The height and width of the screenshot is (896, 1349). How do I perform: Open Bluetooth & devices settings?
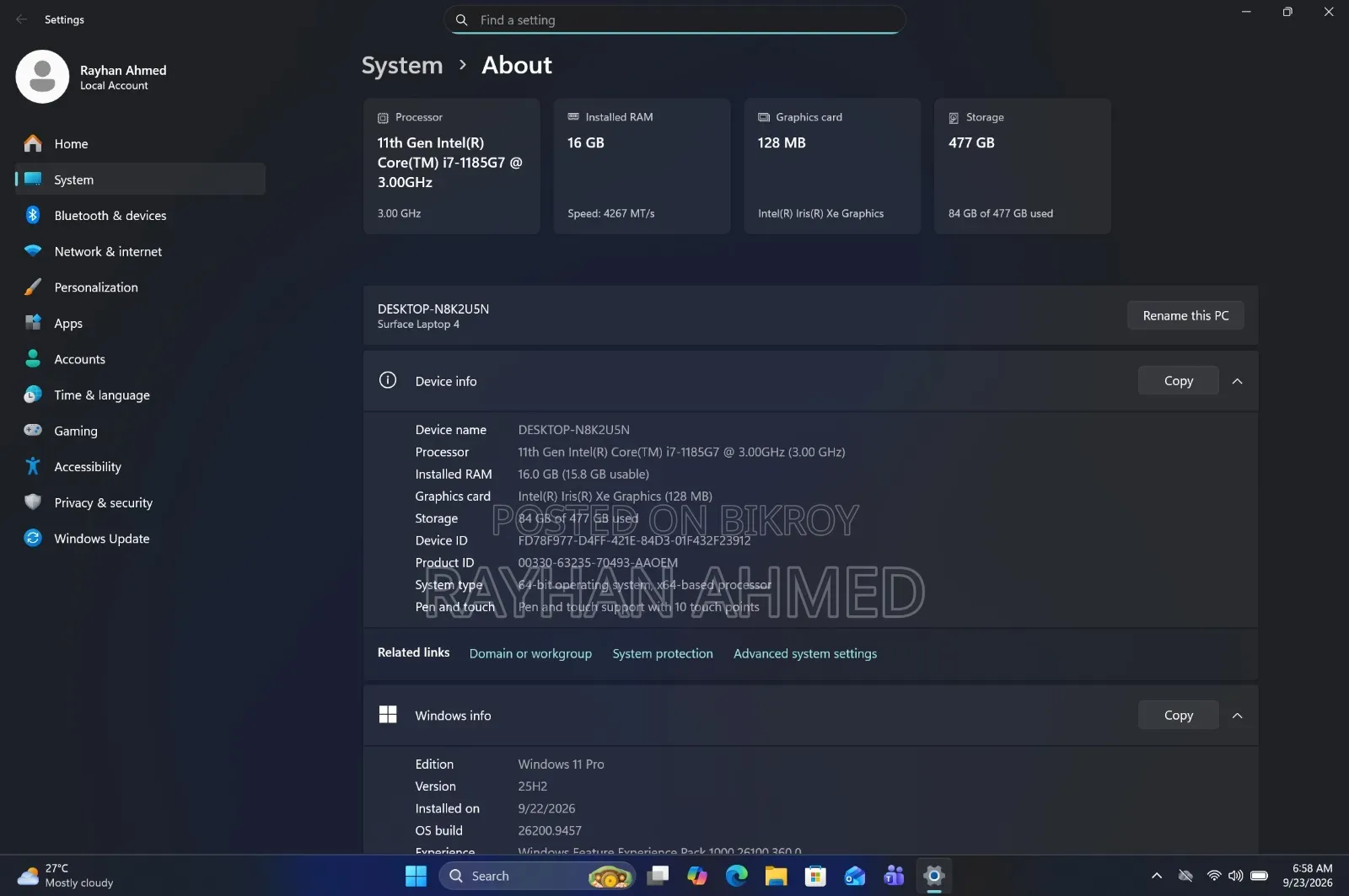(140, 216)
